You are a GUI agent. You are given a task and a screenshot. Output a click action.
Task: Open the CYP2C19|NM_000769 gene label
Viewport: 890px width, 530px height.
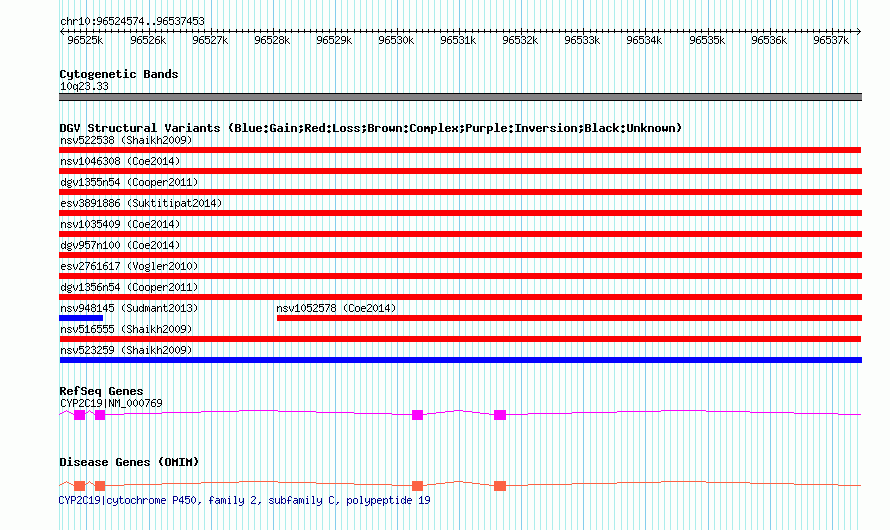[x=111, y=403]
